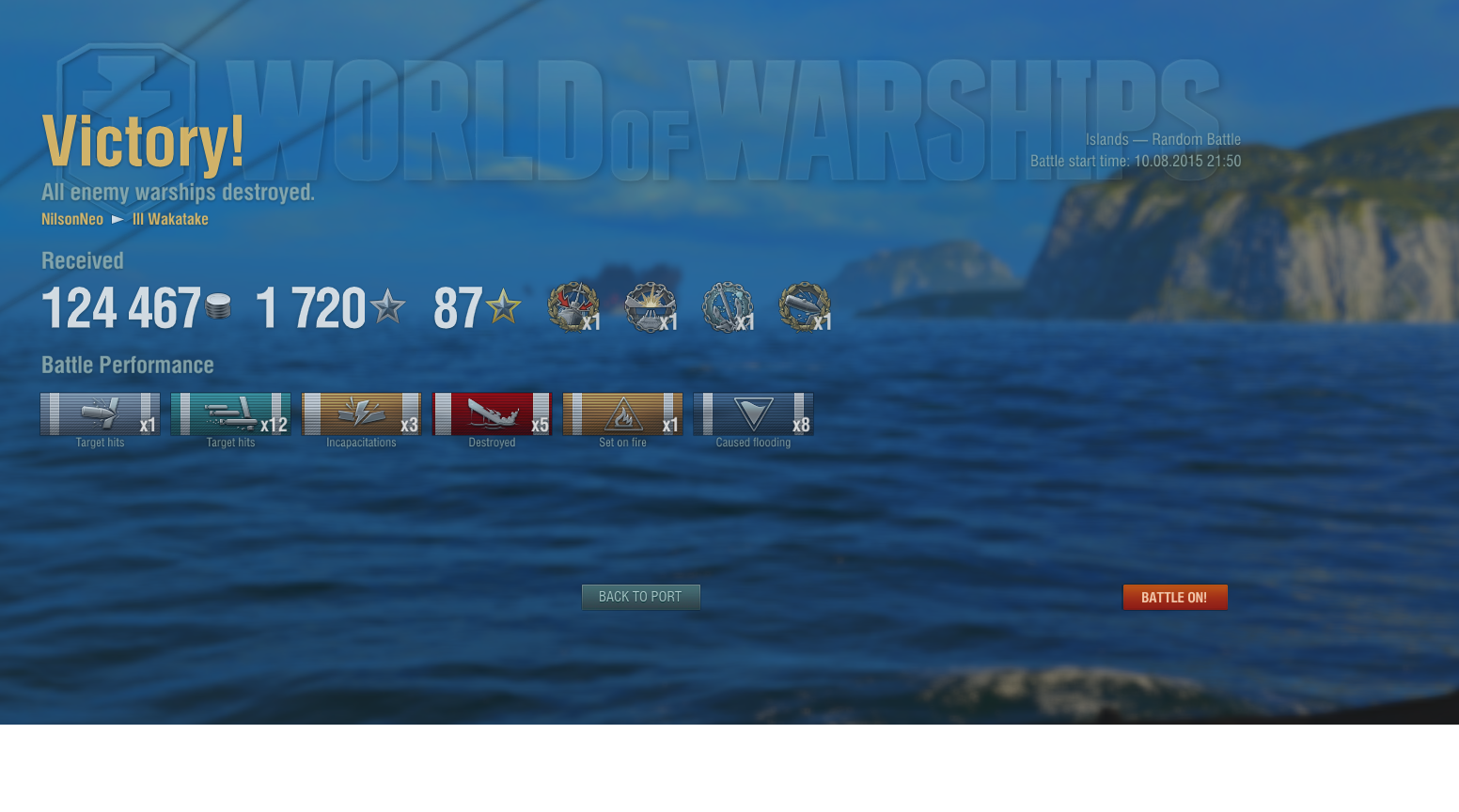The image size is (1459, 812).
Task: Open the NilsonNeo player name link
Action: coord(72,219)
